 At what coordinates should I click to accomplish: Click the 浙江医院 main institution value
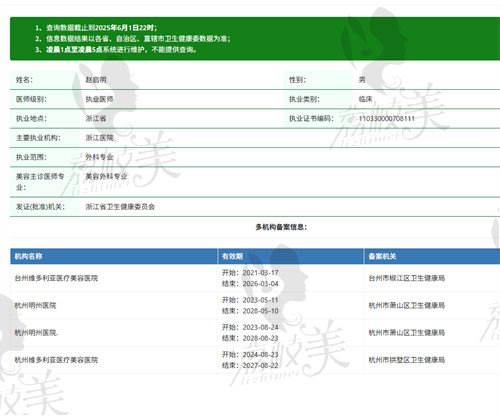pyautogui.click(x=99, y=138)
